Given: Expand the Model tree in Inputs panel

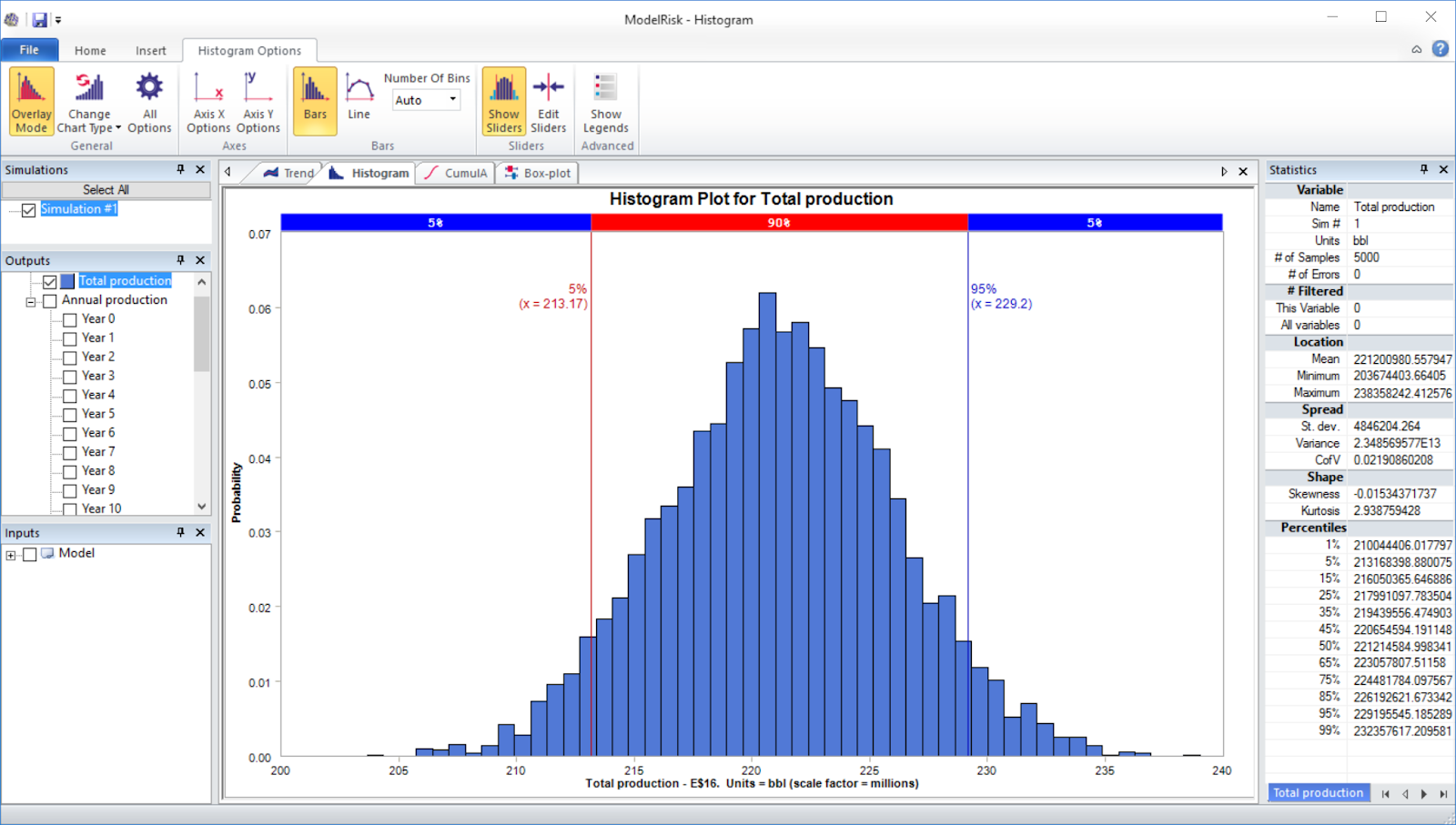Looking at the screenshot, I should tap(11, 553).
